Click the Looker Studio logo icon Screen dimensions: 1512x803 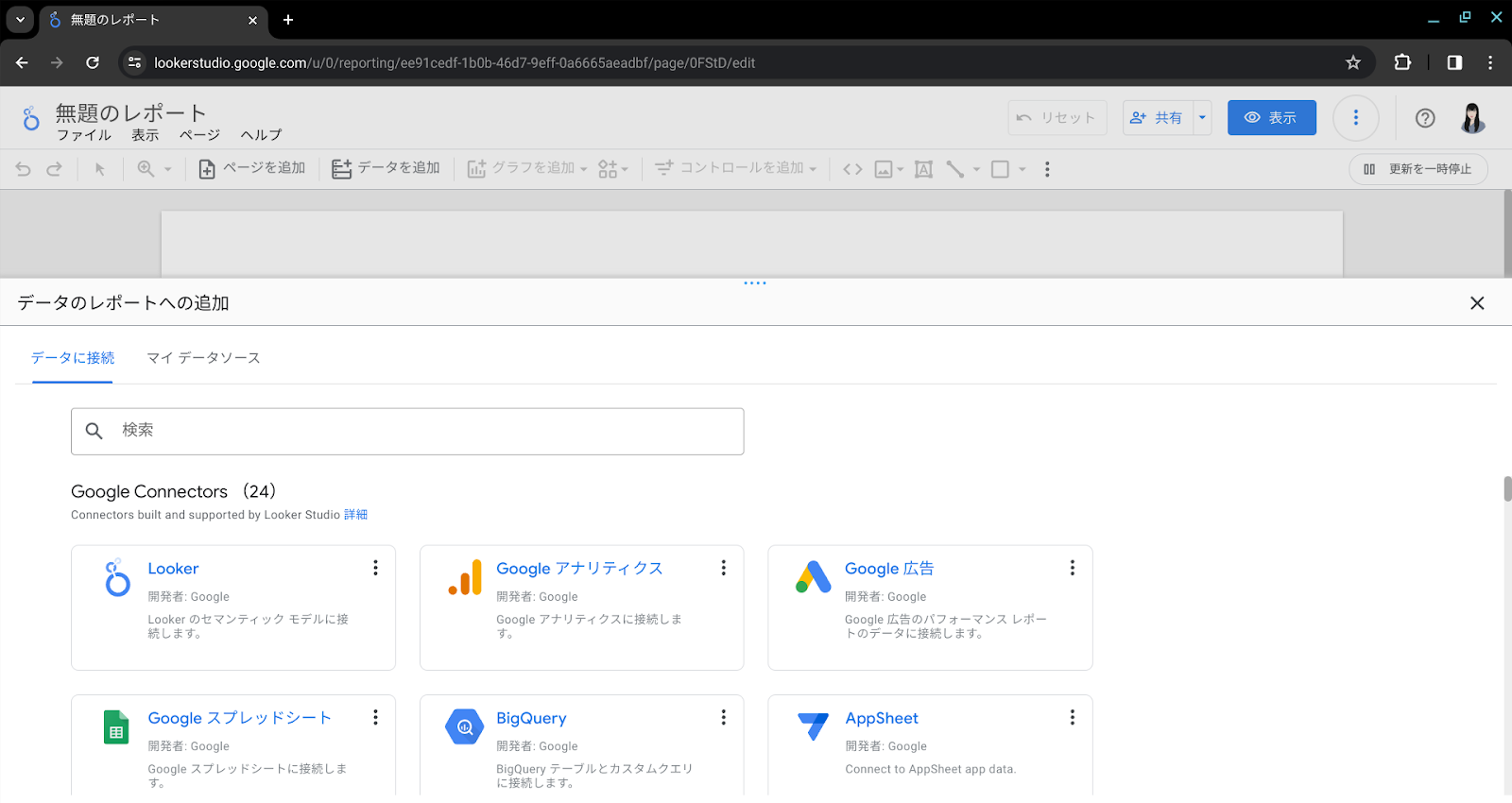[31, 118]
